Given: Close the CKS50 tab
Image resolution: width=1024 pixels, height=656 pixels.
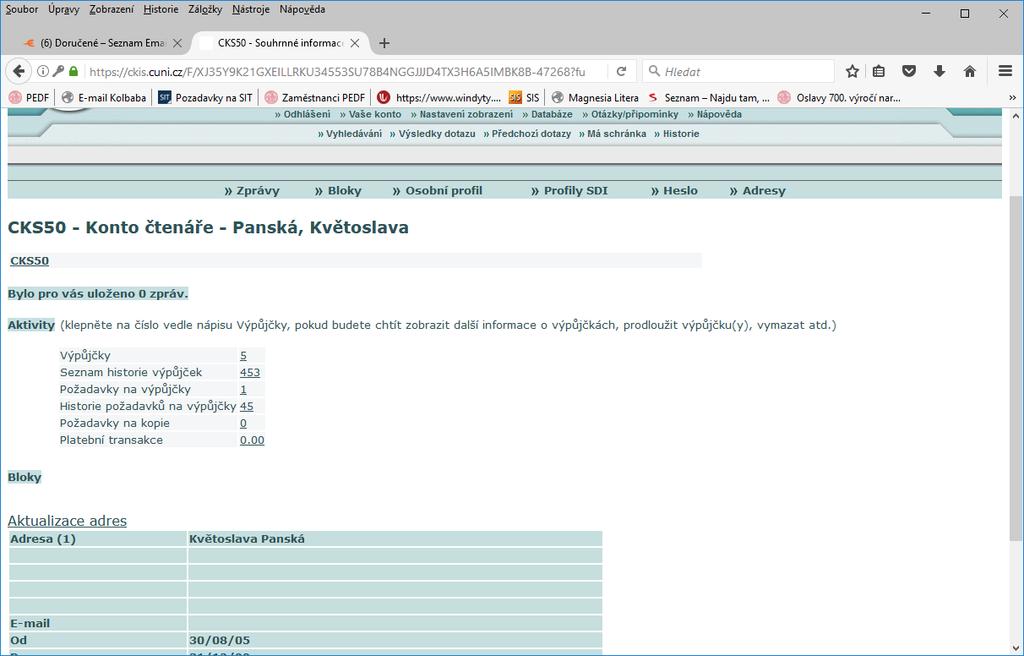Looking at the screenshot, I should click(x=355, y=43).
